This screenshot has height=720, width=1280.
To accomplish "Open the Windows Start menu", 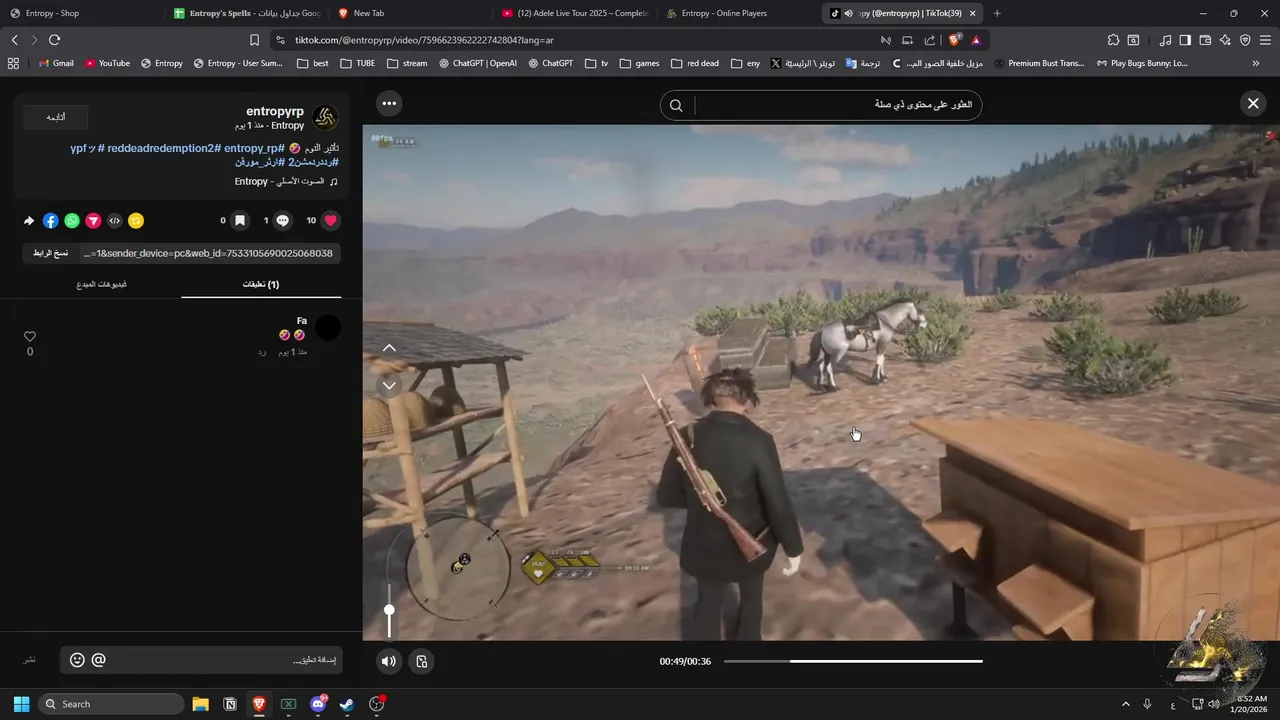I will click(x=21, y=704).
